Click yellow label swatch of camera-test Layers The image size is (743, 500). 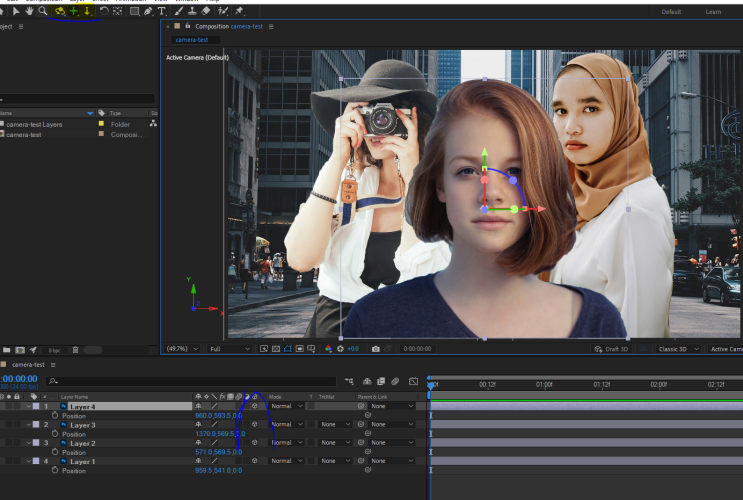point(101,124)
